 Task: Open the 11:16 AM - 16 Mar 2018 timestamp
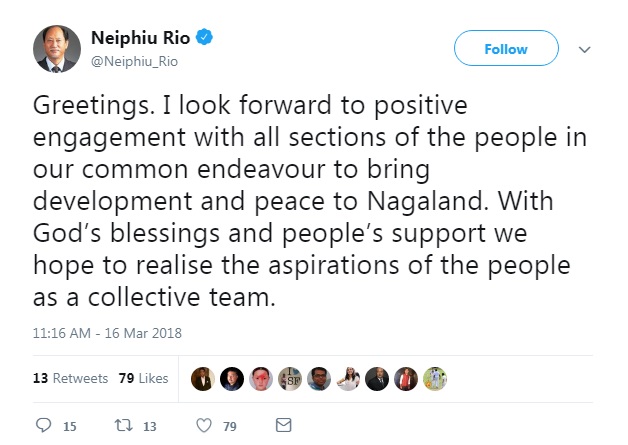click(107, 333)
